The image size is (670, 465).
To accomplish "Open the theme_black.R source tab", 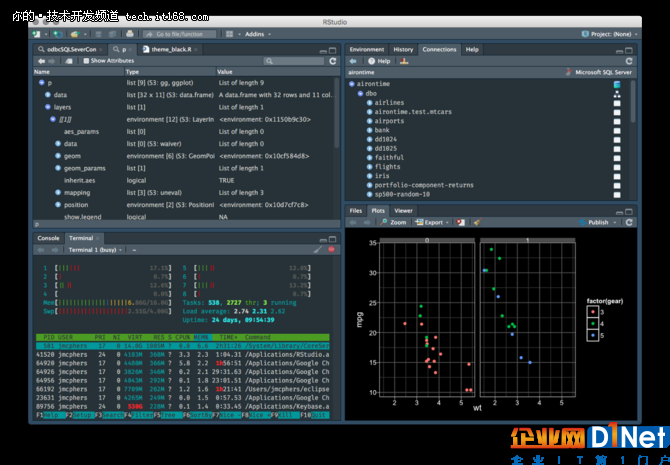I will click(x=171, y=50).
